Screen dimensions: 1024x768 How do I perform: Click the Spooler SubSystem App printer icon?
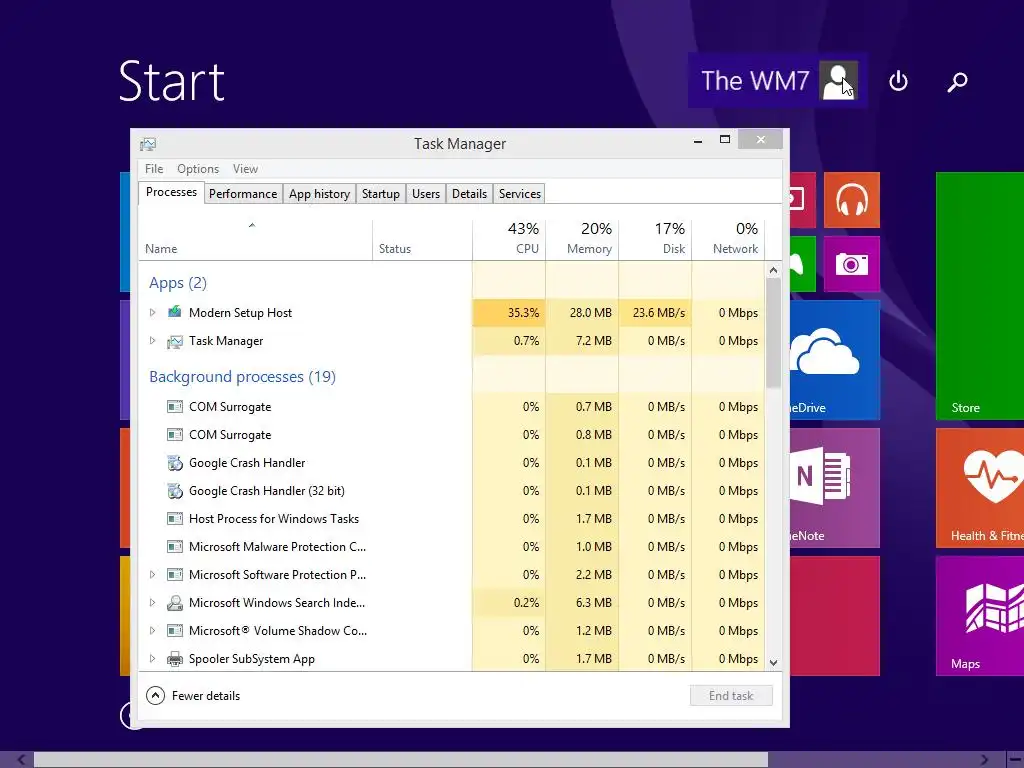[x=174, y=658]
